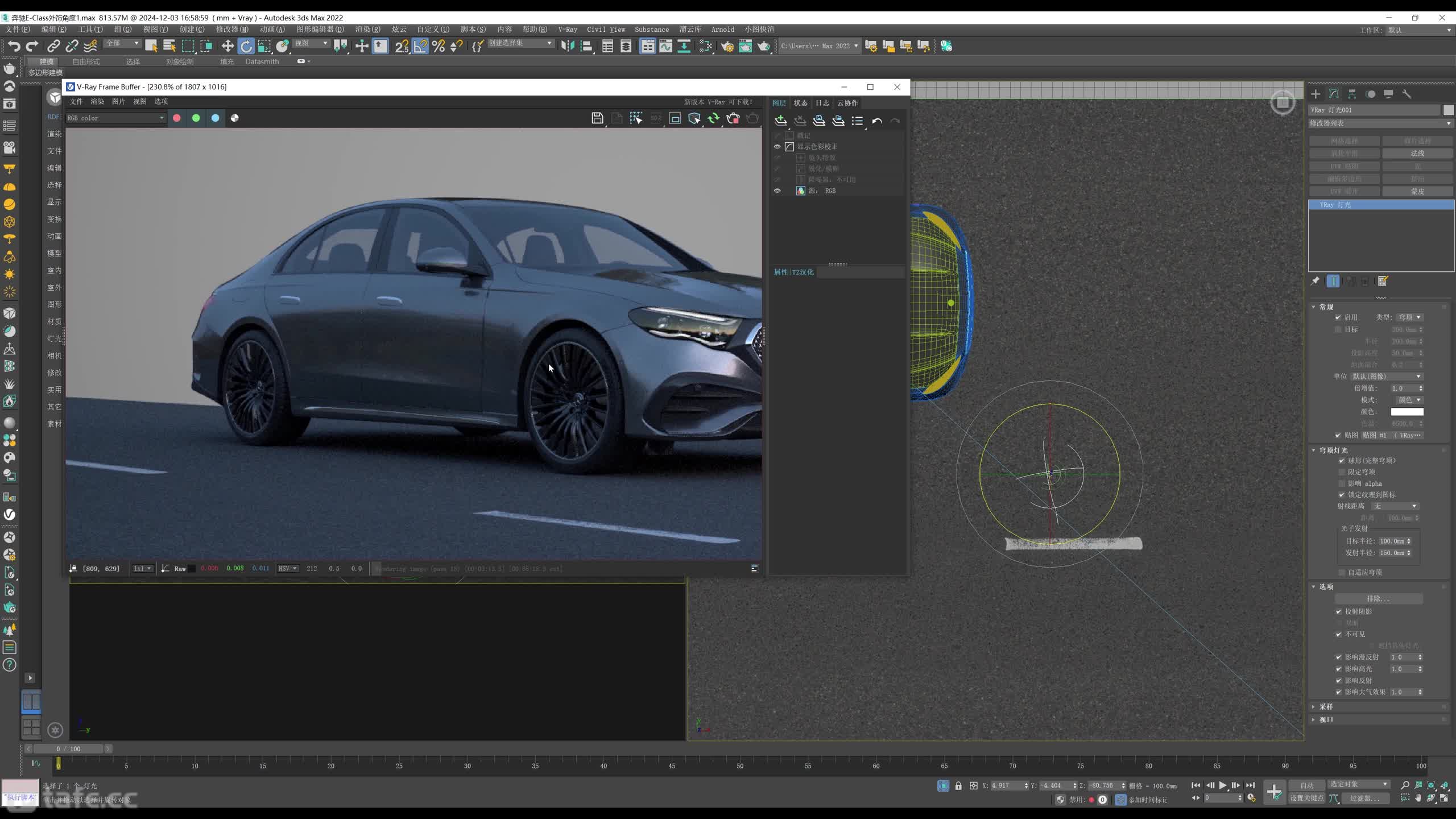Toggle the 启用 checkbox in 常规 rollout
Image resolution: width=1456 pixels, height=819 pixels.
(1338, 317)
